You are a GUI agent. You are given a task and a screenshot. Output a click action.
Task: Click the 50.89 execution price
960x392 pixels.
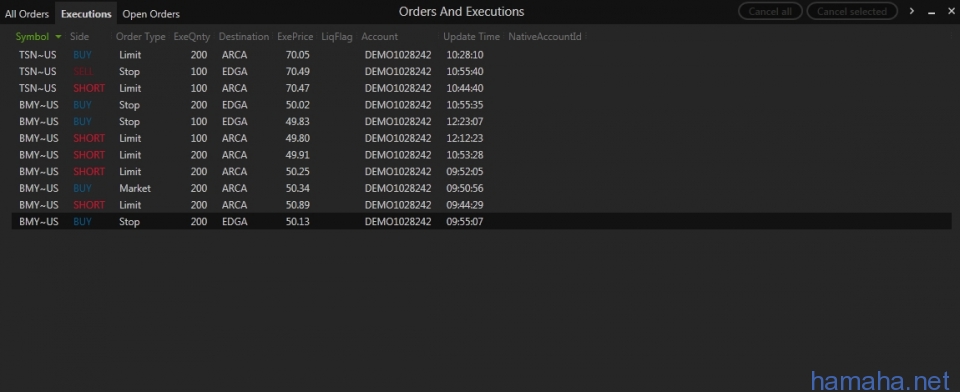click(x=298, y=205)
